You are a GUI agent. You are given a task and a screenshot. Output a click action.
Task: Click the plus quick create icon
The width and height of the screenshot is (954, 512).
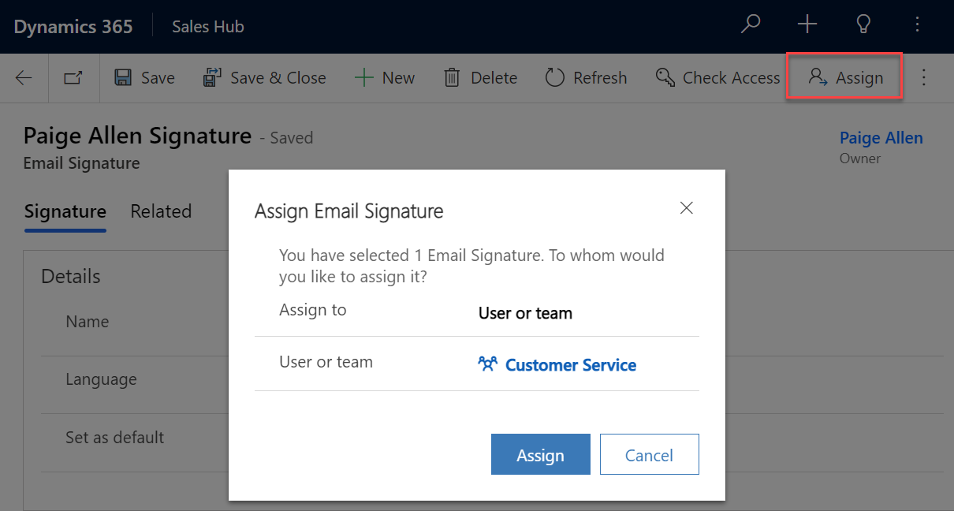(807, 25)
